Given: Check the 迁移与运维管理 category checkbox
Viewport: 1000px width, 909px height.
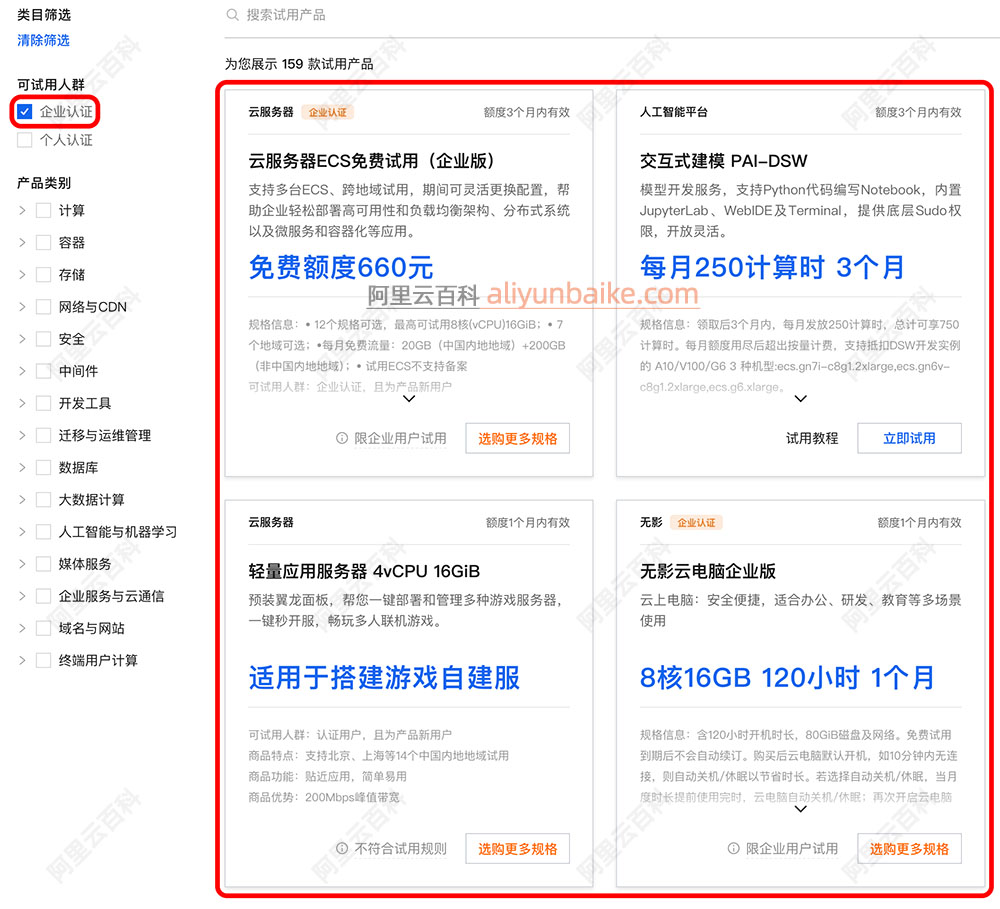Looking at the screenshot, I should click(x=43, y=436).
